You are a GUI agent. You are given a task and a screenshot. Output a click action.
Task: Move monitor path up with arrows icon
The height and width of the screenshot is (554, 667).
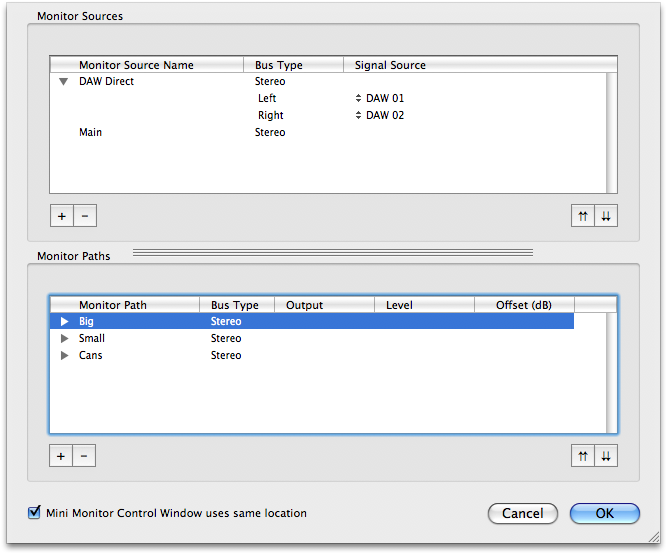[583, 456]
